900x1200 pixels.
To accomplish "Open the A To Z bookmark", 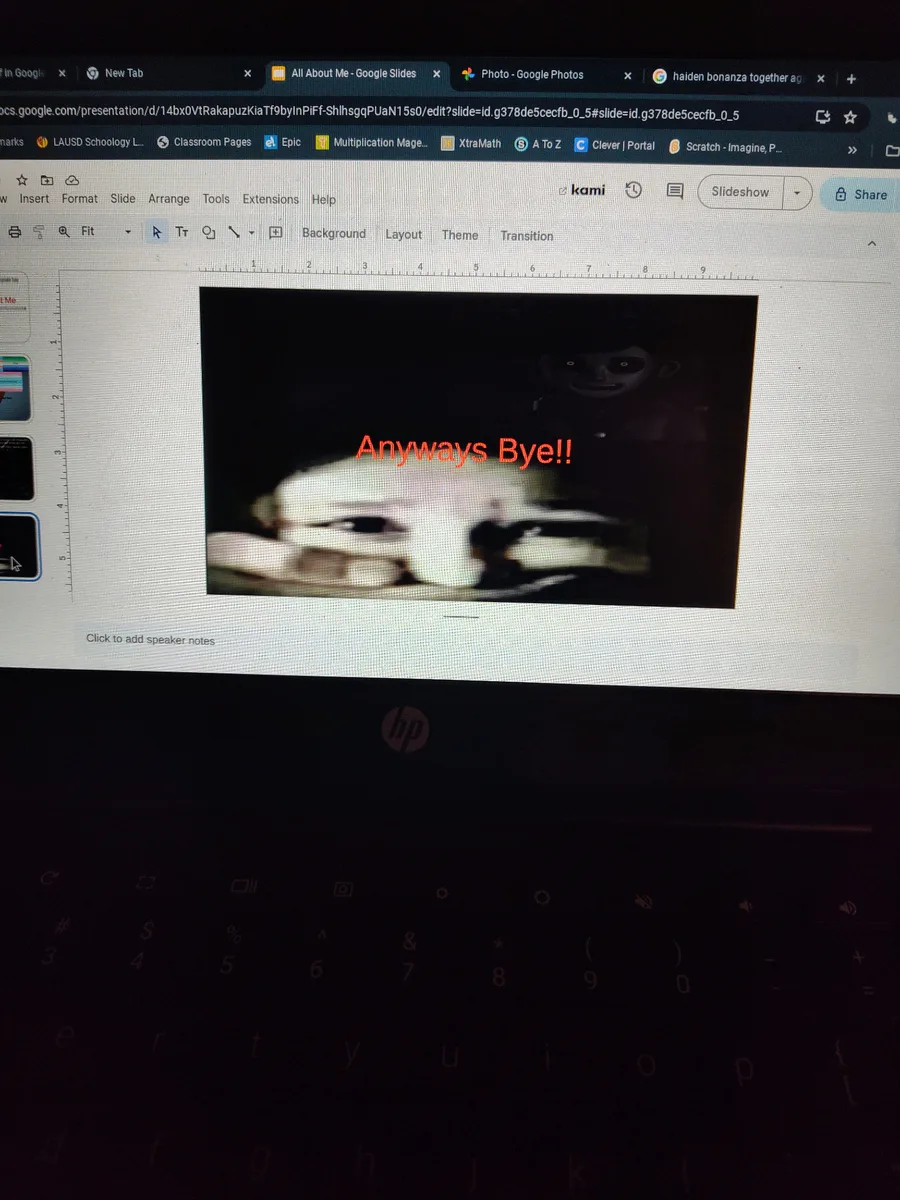I will (538, 144).
